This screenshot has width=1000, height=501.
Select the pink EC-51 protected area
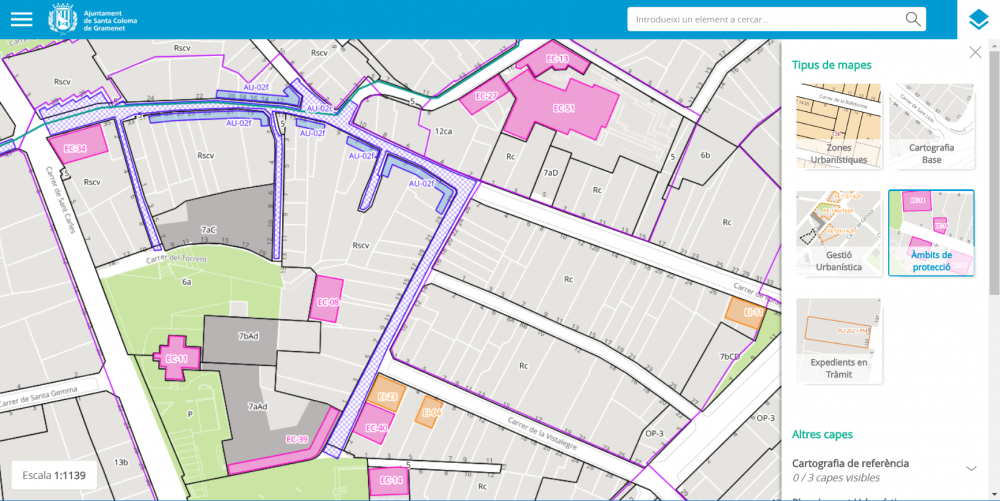tap(560, 108)
